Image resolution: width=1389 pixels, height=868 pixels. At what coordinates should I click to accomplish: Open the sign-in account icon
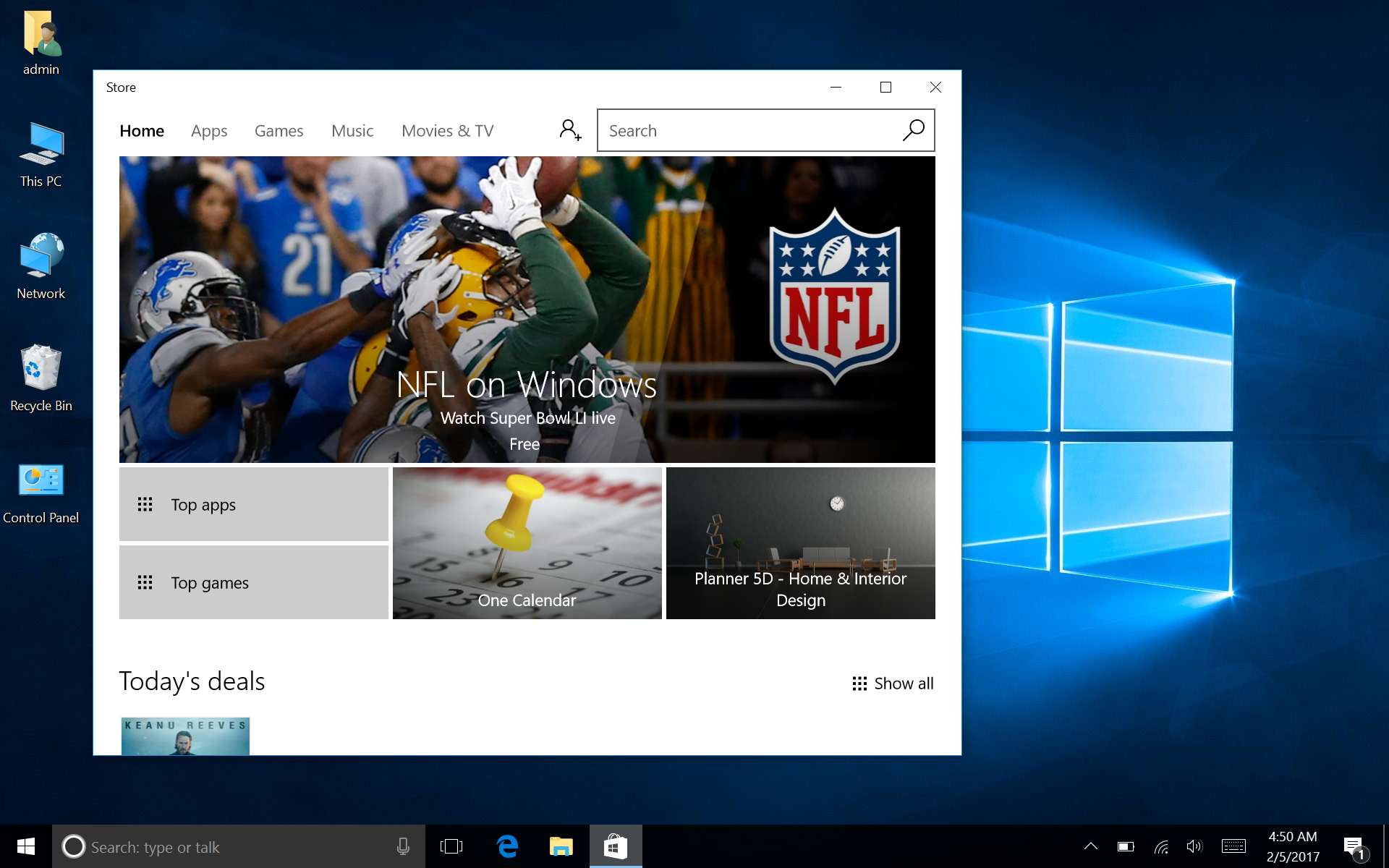[x=570, y=130]
